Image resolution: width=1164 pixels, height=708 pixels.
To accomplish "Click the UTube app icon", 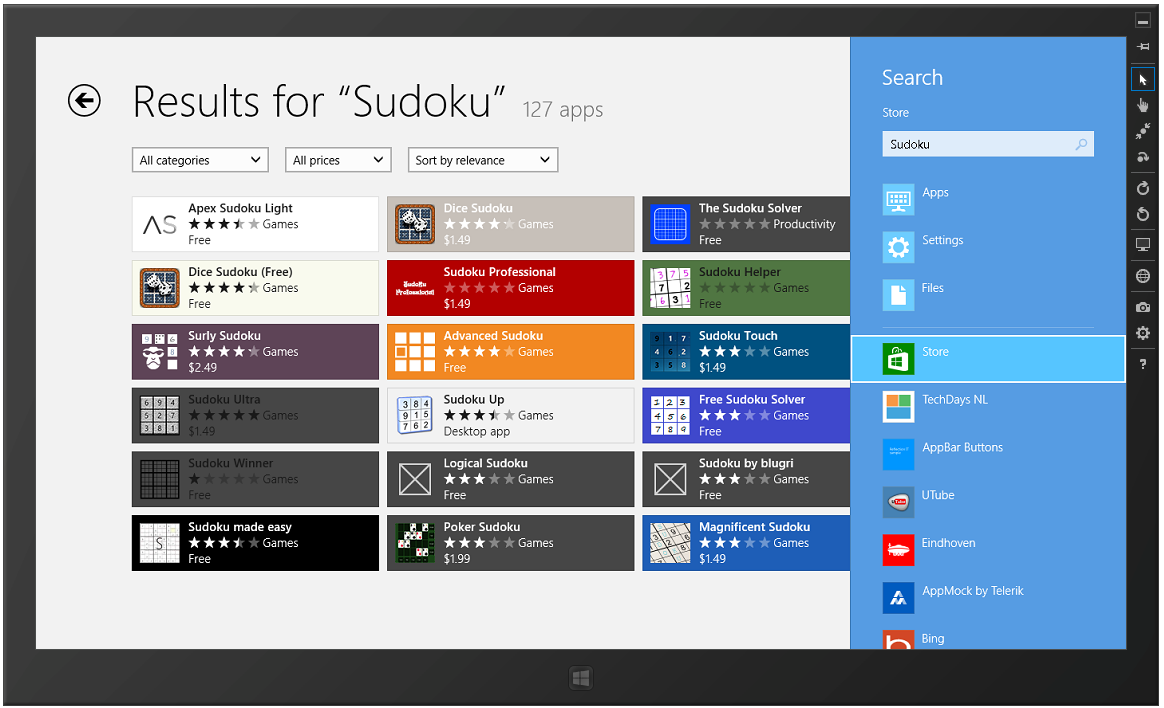I will (898, 502).
